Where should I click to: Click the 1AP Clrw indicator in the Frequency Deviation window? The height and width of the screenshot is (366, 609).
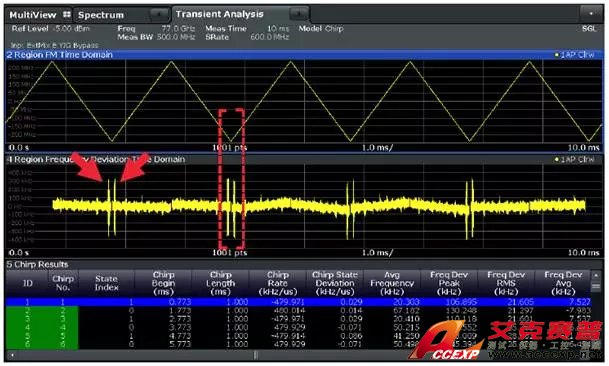[574, 159]
